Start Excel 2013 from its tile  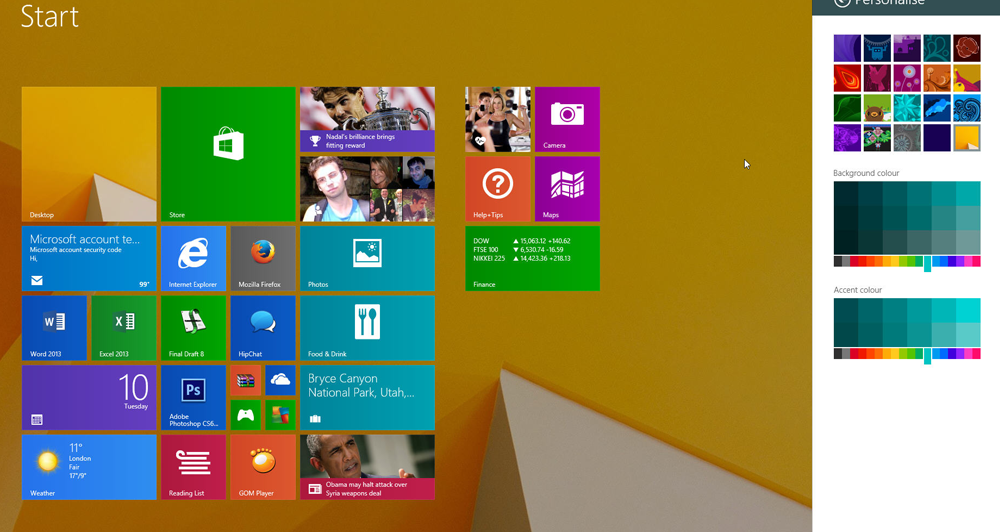124,328
